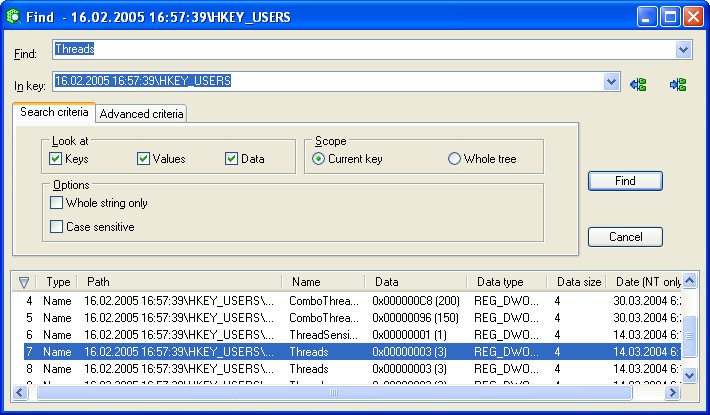Viewport: 710px width, 415px height.
Task: Click data value 0x00000001 (1)
Action: [409, 335]
